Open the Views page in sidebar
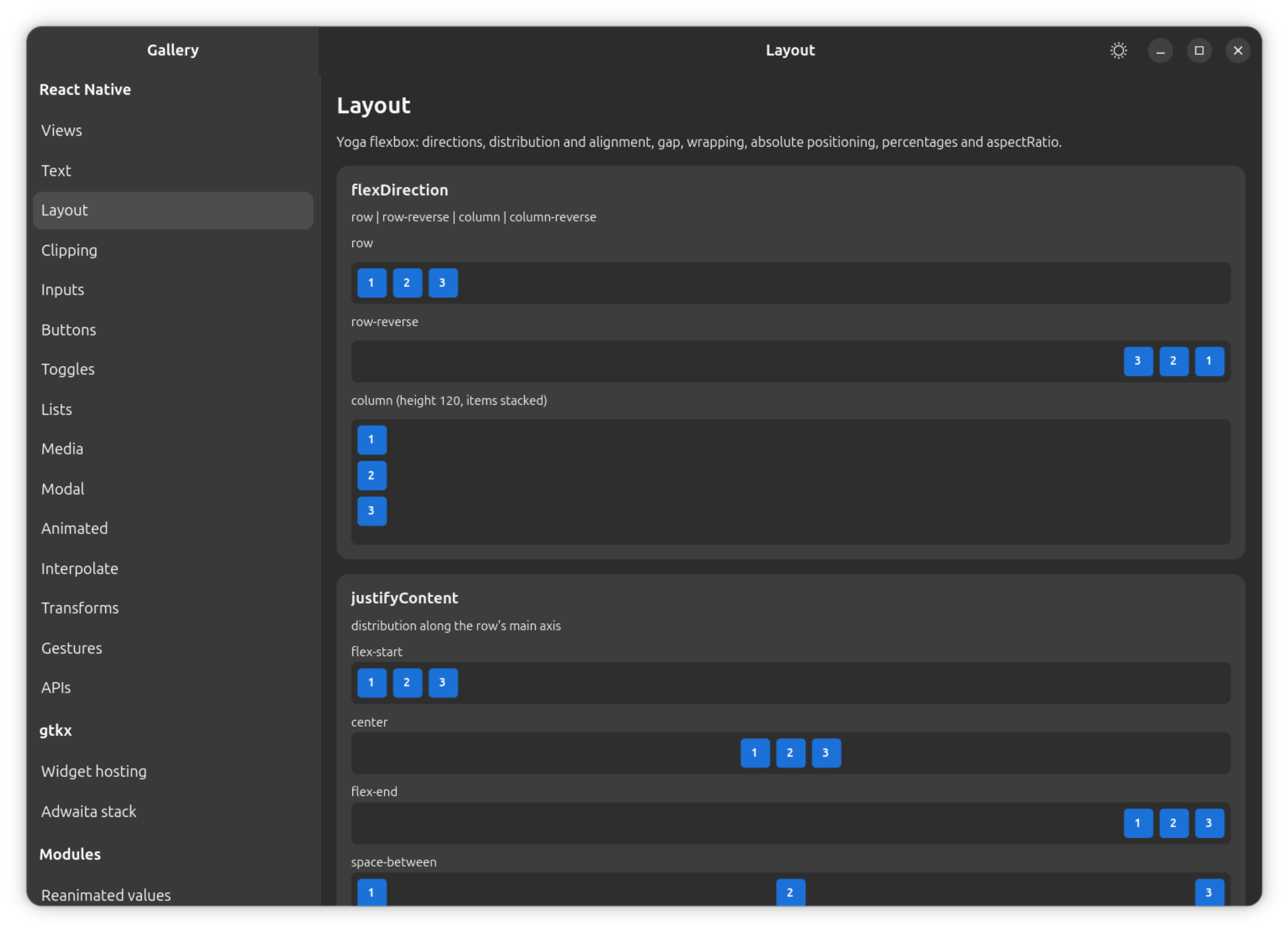1288x932 pixels. (x=173, y=130)
